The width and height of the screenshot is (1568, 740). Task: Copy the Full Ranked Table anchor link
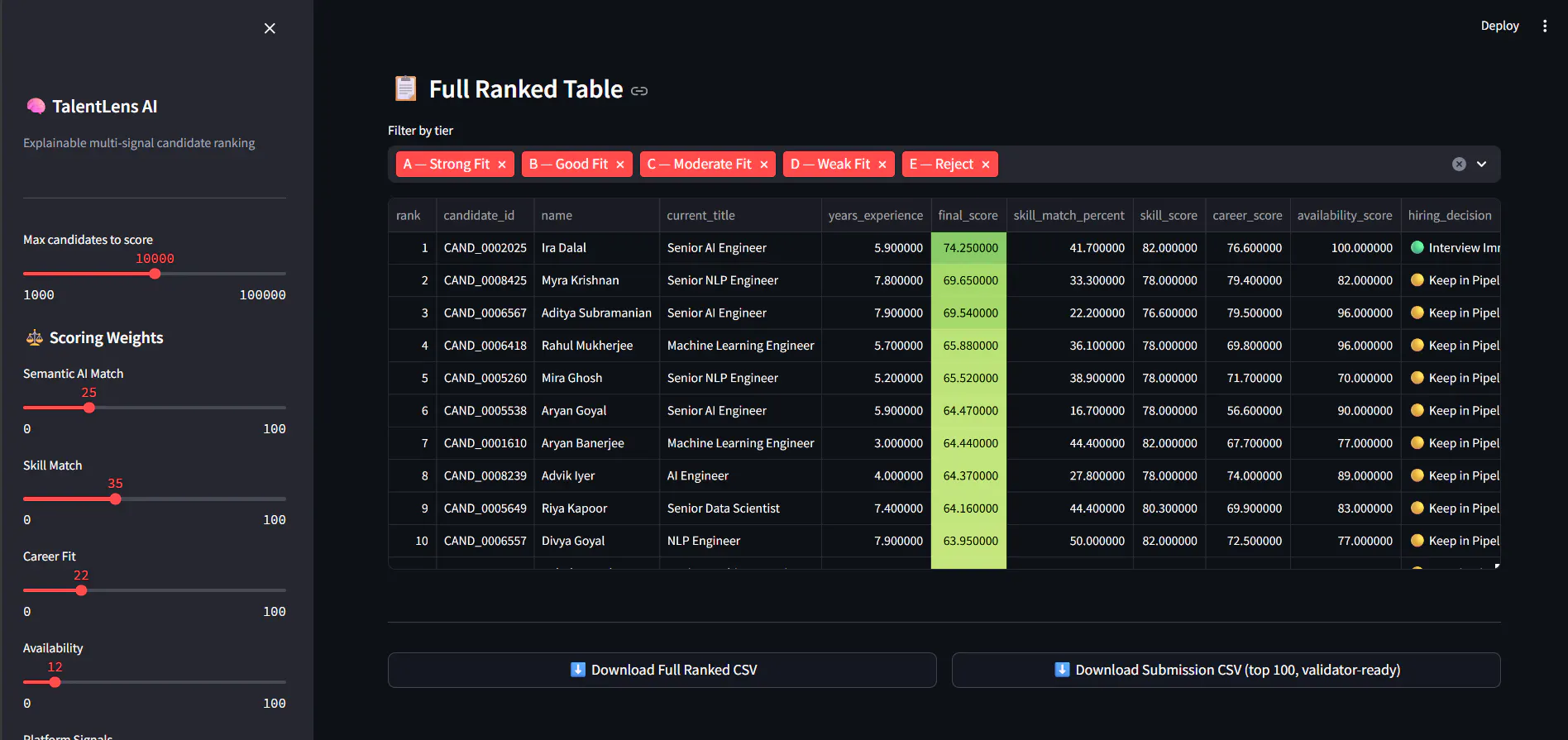[639, 91]
